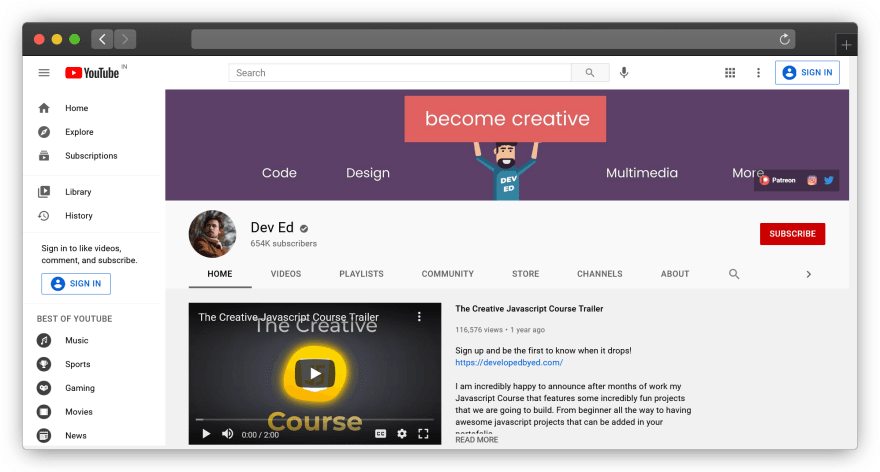Open the Twitter icon on banner
The image size is (880, 472).
click(829, 180)
